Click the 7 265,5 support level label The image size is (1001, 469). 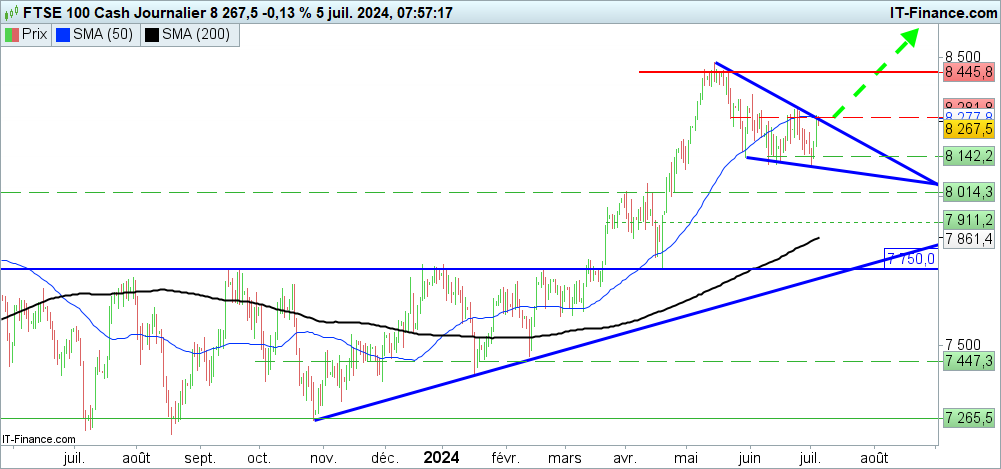point(968,417)
